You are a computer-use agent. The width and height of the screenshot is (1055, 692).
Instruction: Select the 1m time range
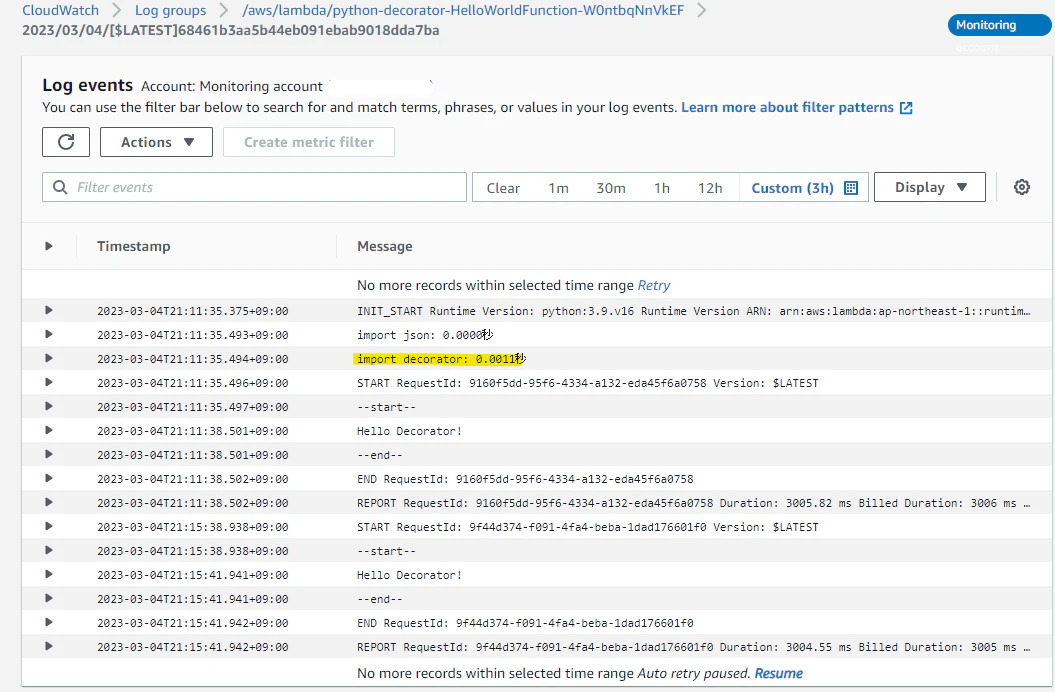(x=558, y=188)
